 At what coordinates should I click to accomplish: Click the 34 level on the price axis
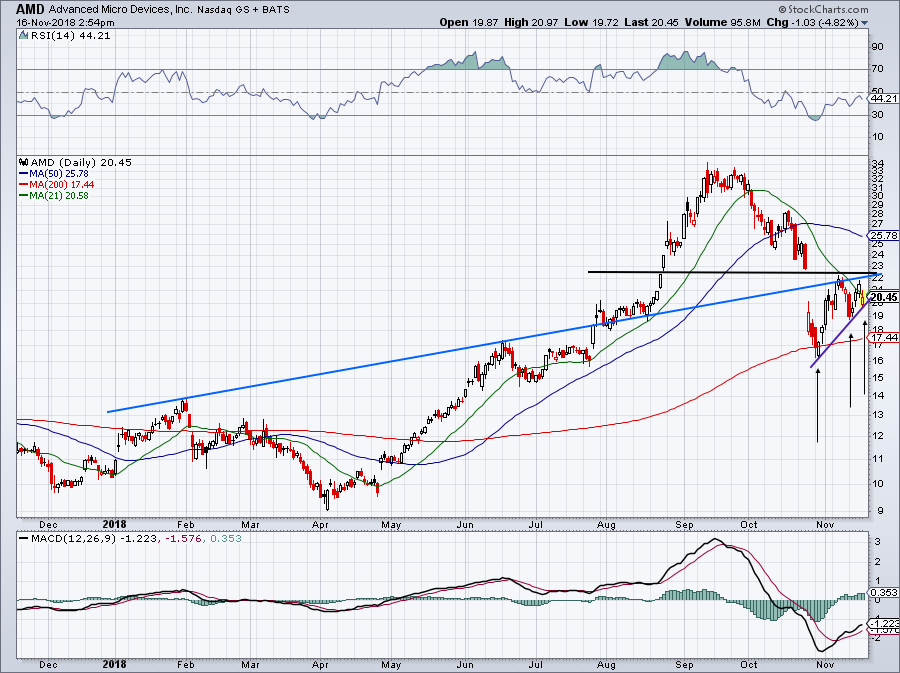(878, 162)
